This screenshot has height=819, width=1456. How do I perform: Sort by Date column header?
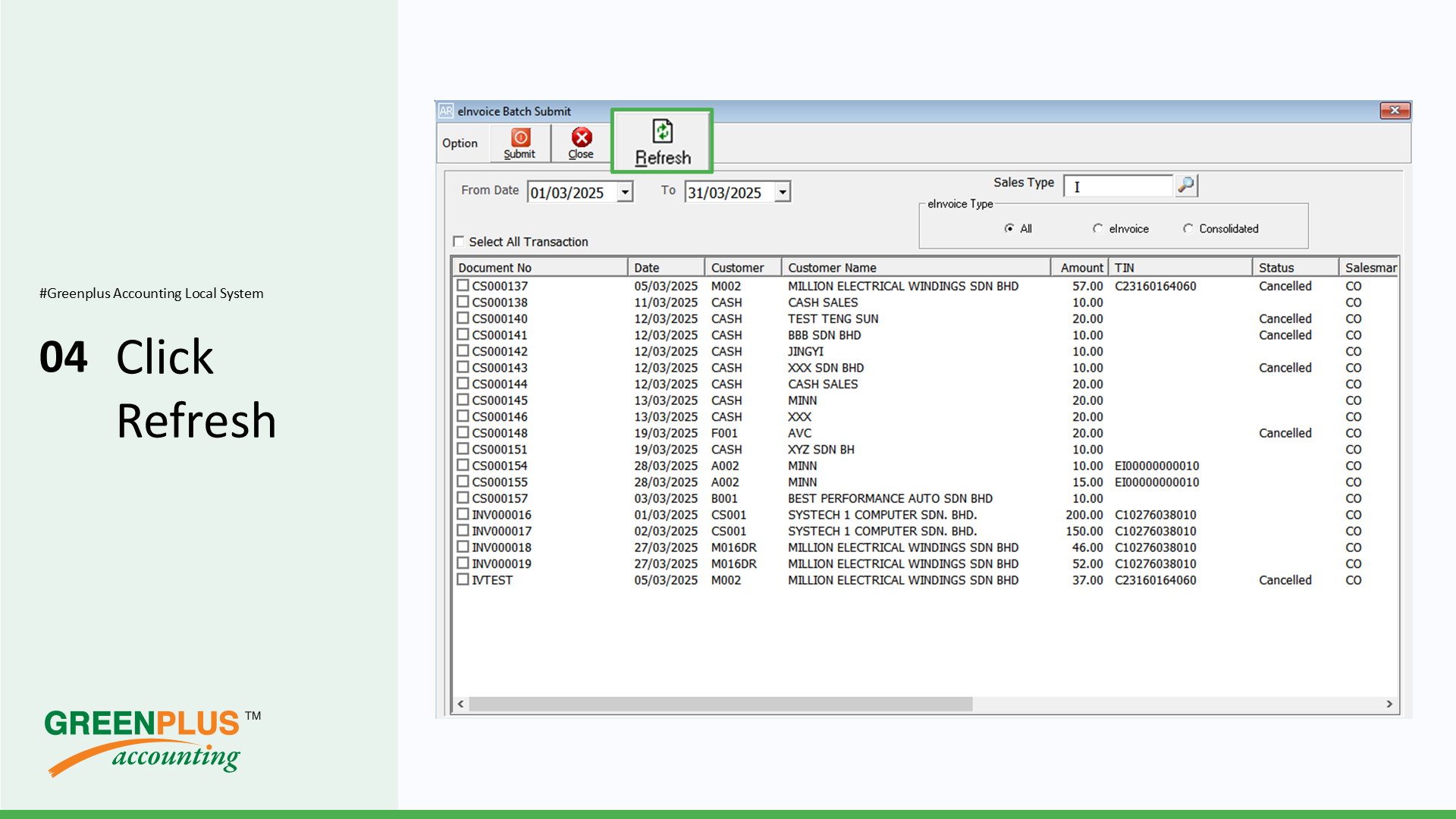click(x=666, y=267)
